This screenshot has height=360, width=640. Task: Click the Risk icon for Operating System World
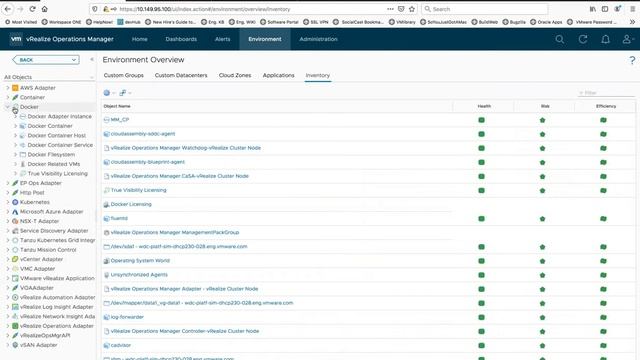[542, 261]
